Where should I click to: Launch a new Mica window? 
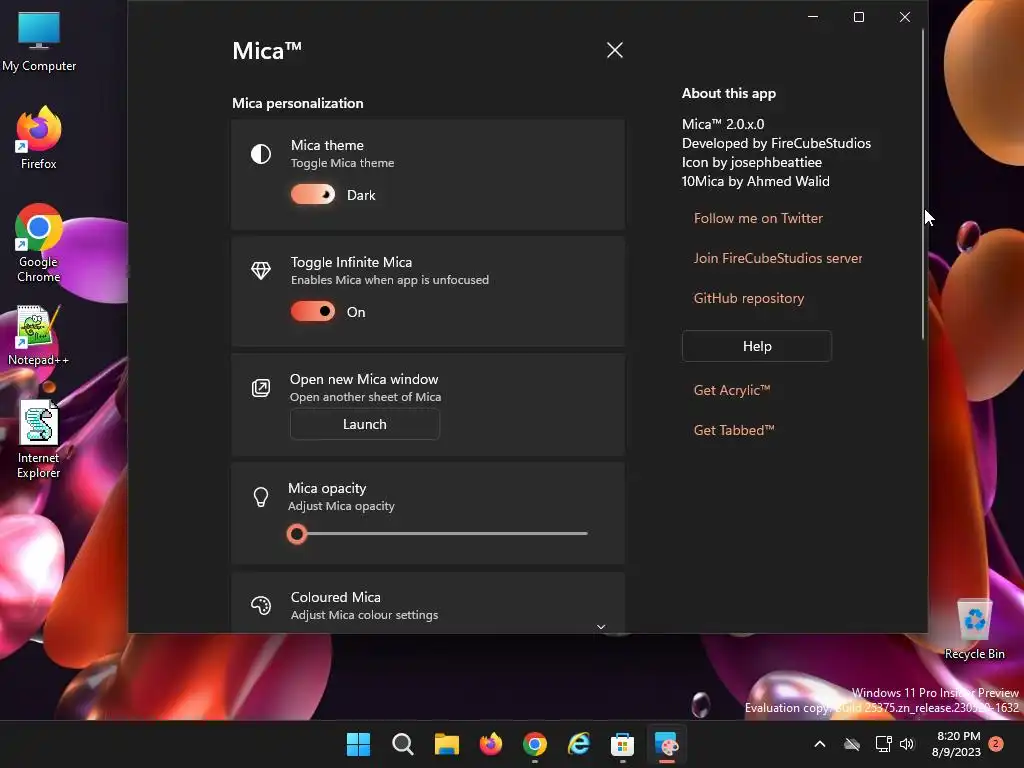(364, 424)
